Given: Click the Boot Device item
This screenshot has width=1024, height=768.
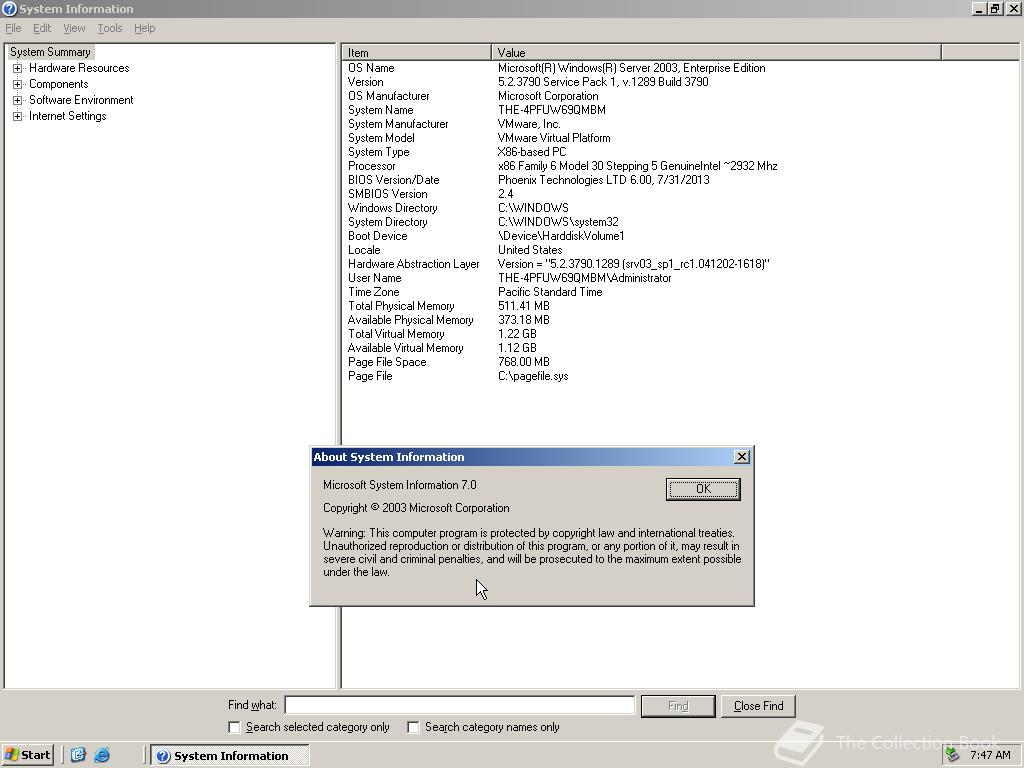Looking at the screenshot, I should (x=377, y=236).
